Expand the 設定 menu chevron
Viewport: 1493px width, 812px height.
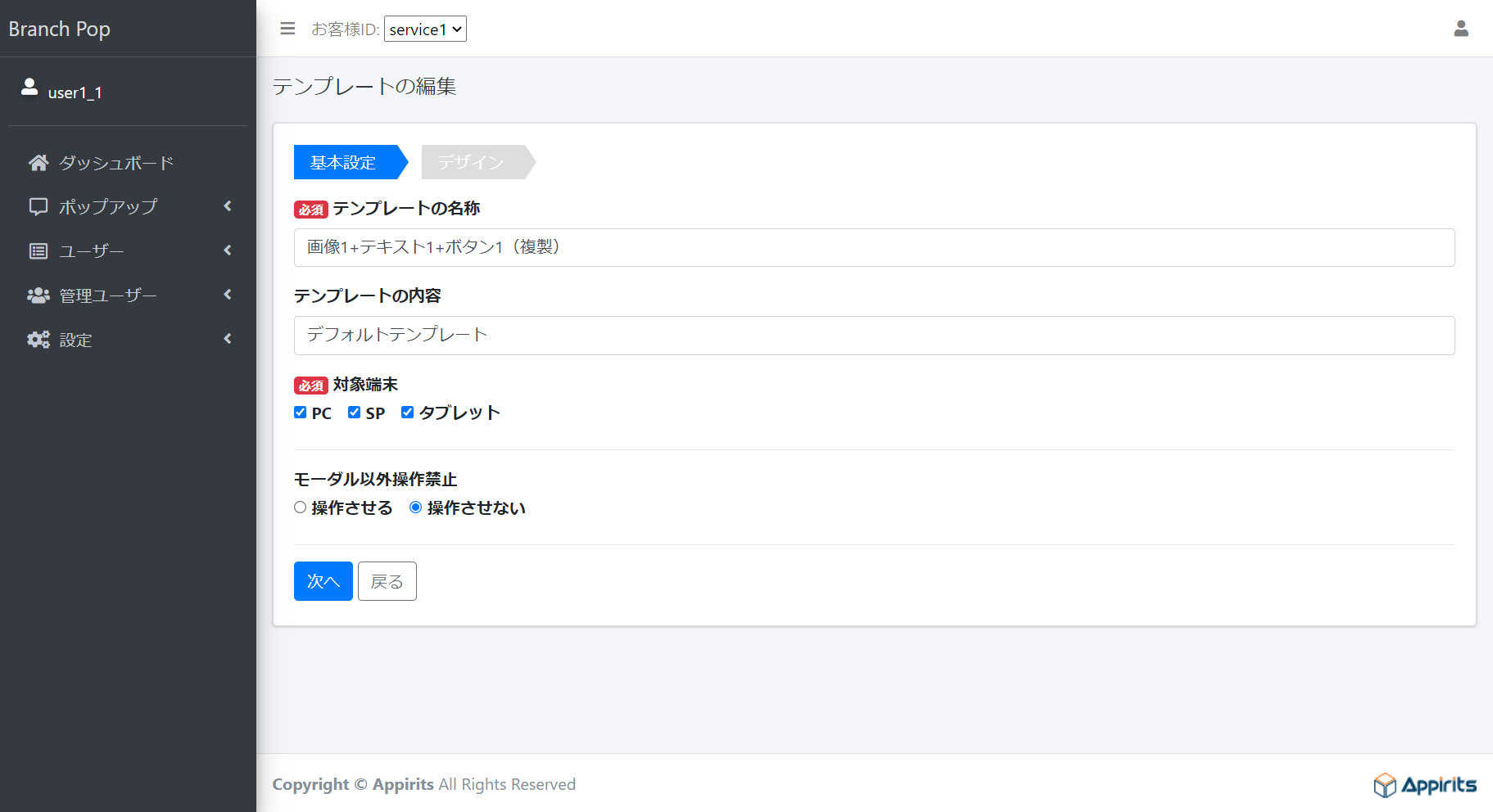[x=228, y=339]
